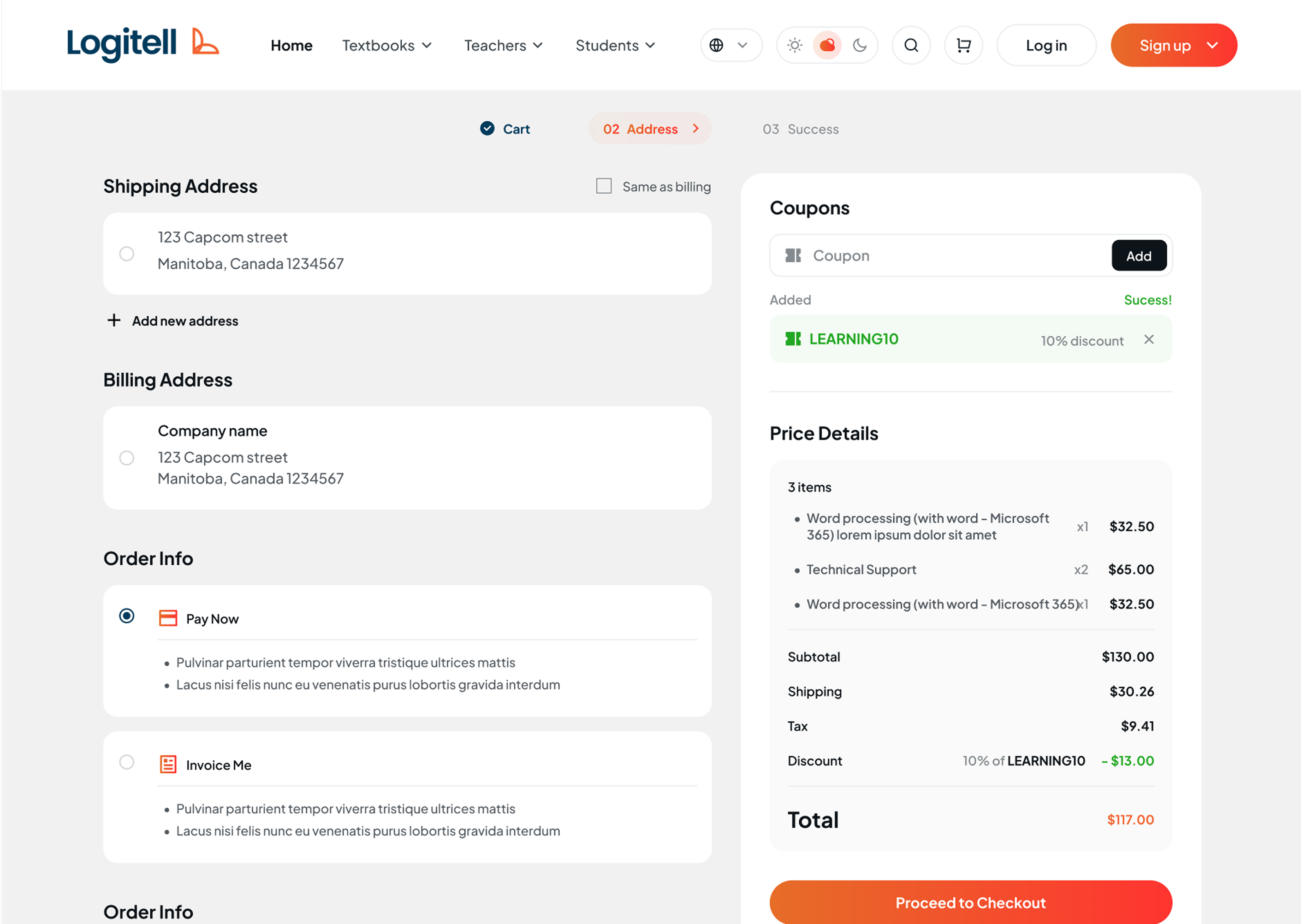The image size is (1301, 924).
Task: Go to the Home menu item
Action: coord(291,46)
